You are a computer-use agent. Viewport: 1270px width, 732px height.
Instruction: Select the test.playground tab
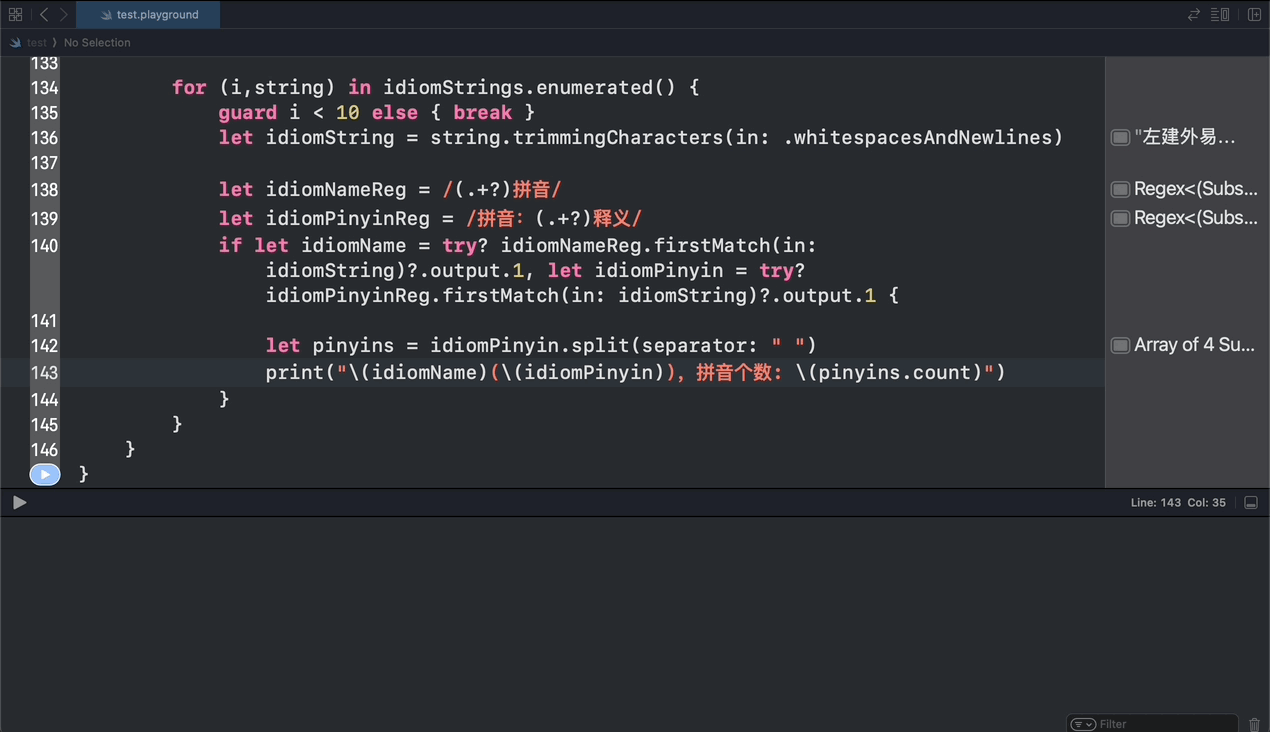(148, 15)
